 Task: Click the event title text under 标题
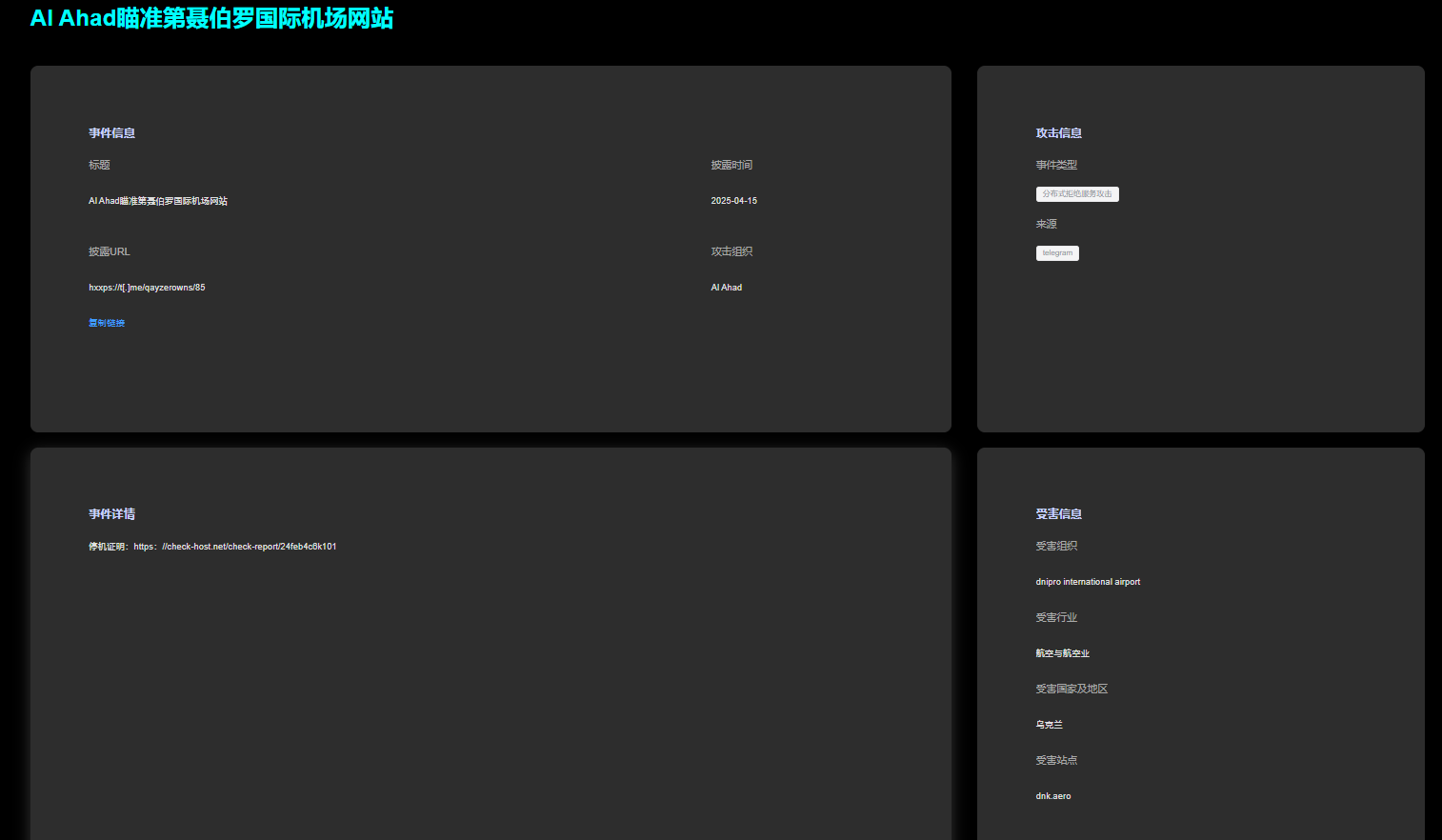[x=158, y=201]
